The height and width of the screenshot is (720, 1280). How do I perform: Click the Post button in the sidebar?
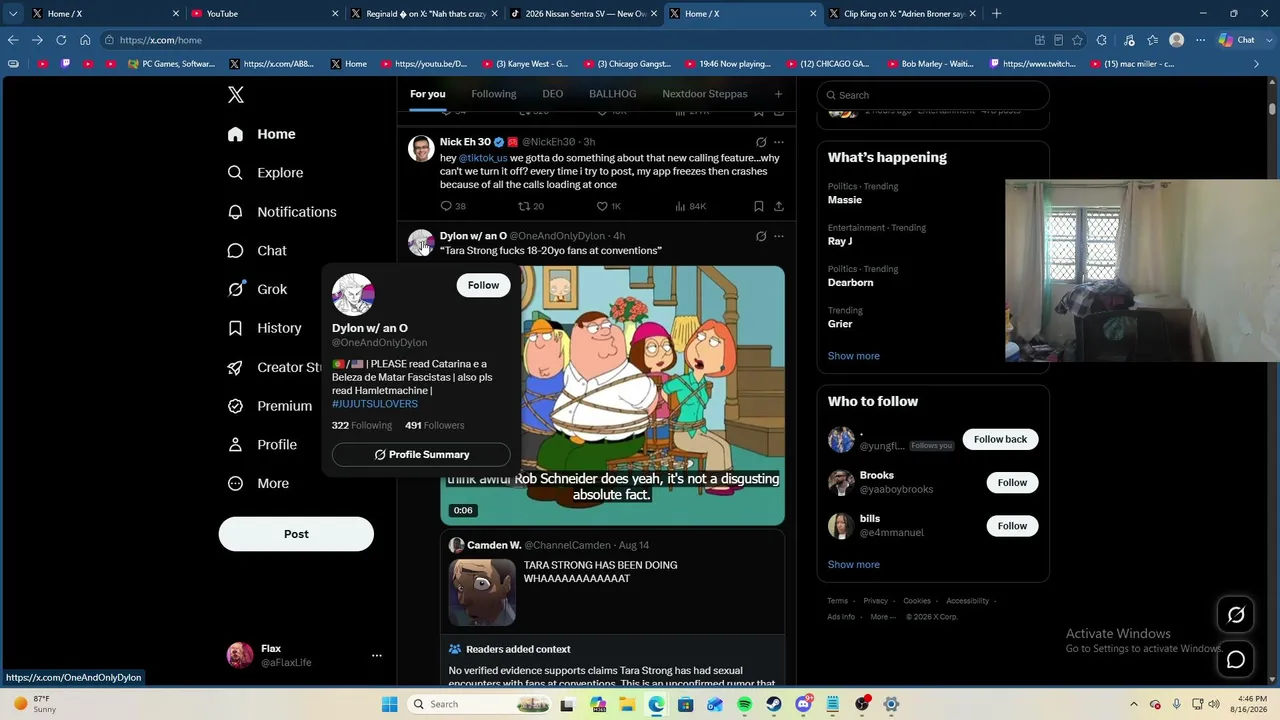click(296, 534)
